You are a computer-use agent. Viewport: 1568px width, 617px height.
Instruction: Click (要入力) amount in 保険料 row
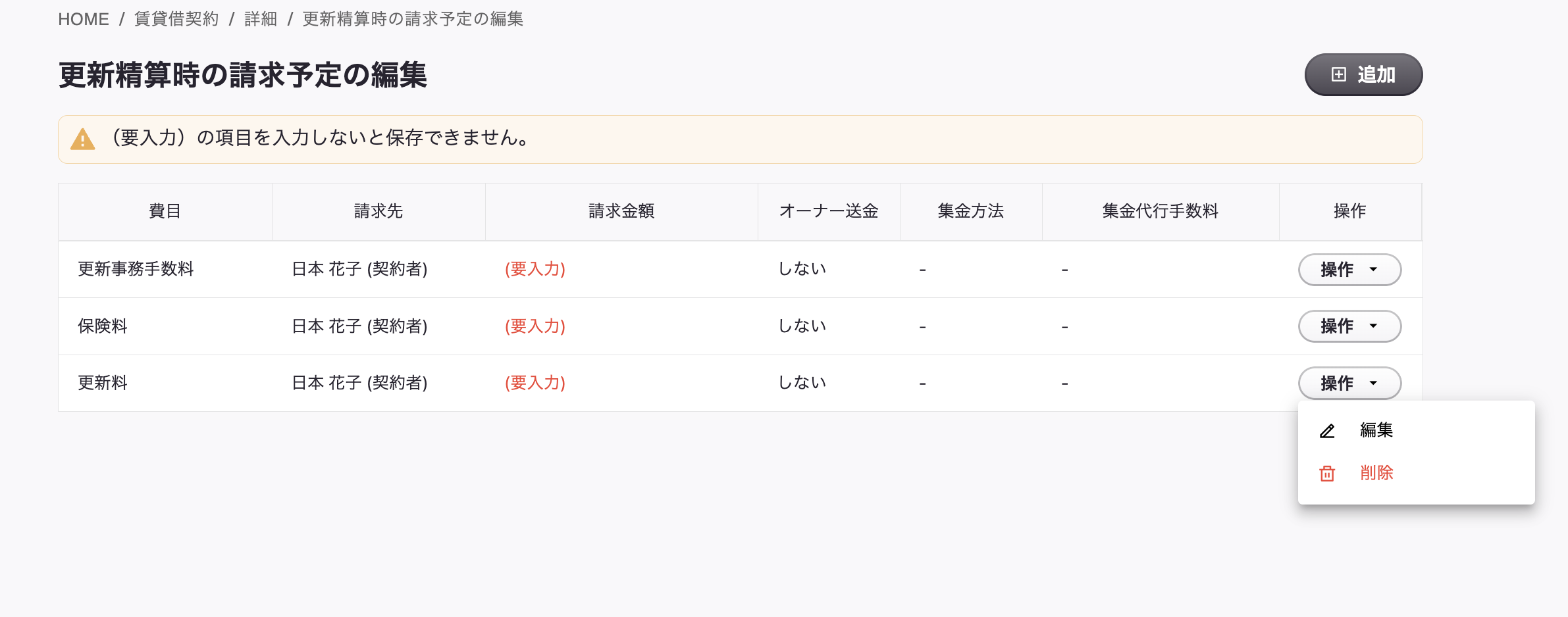tap(535, 326)
